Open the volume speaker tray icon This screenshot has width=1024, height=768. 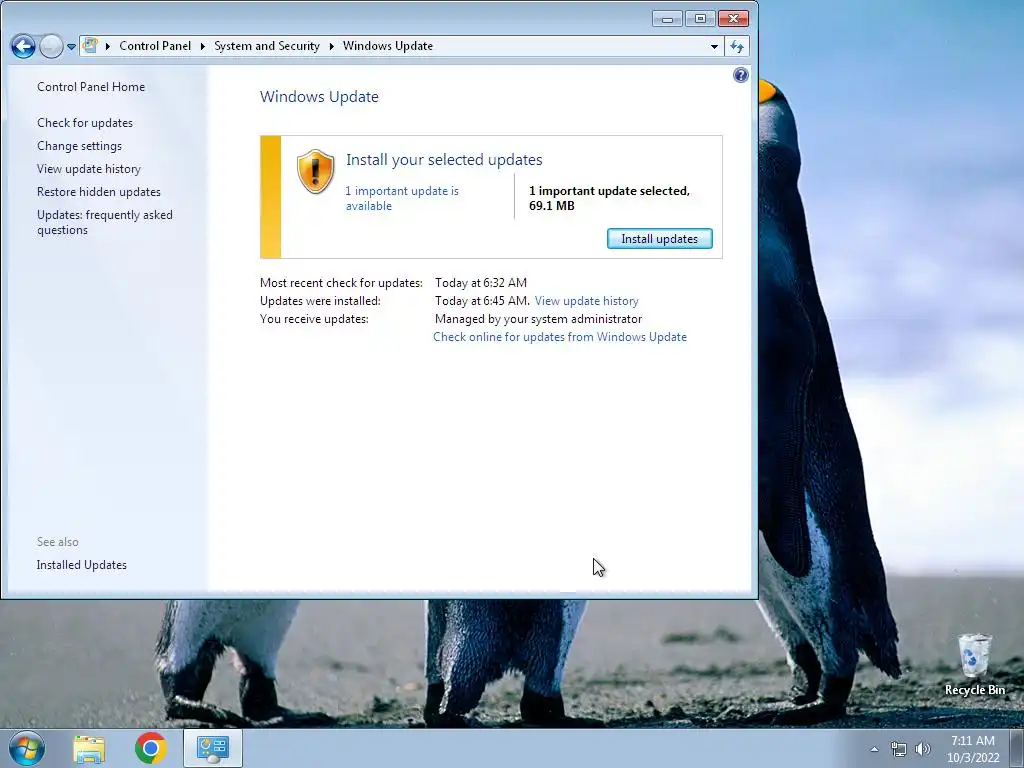923,749
